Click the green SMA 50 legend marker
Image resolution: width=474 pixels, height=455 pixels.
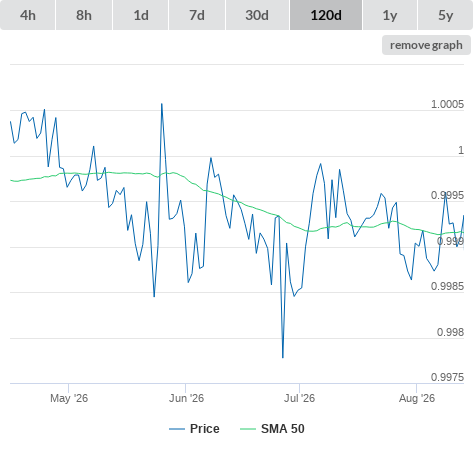point(248,429)
